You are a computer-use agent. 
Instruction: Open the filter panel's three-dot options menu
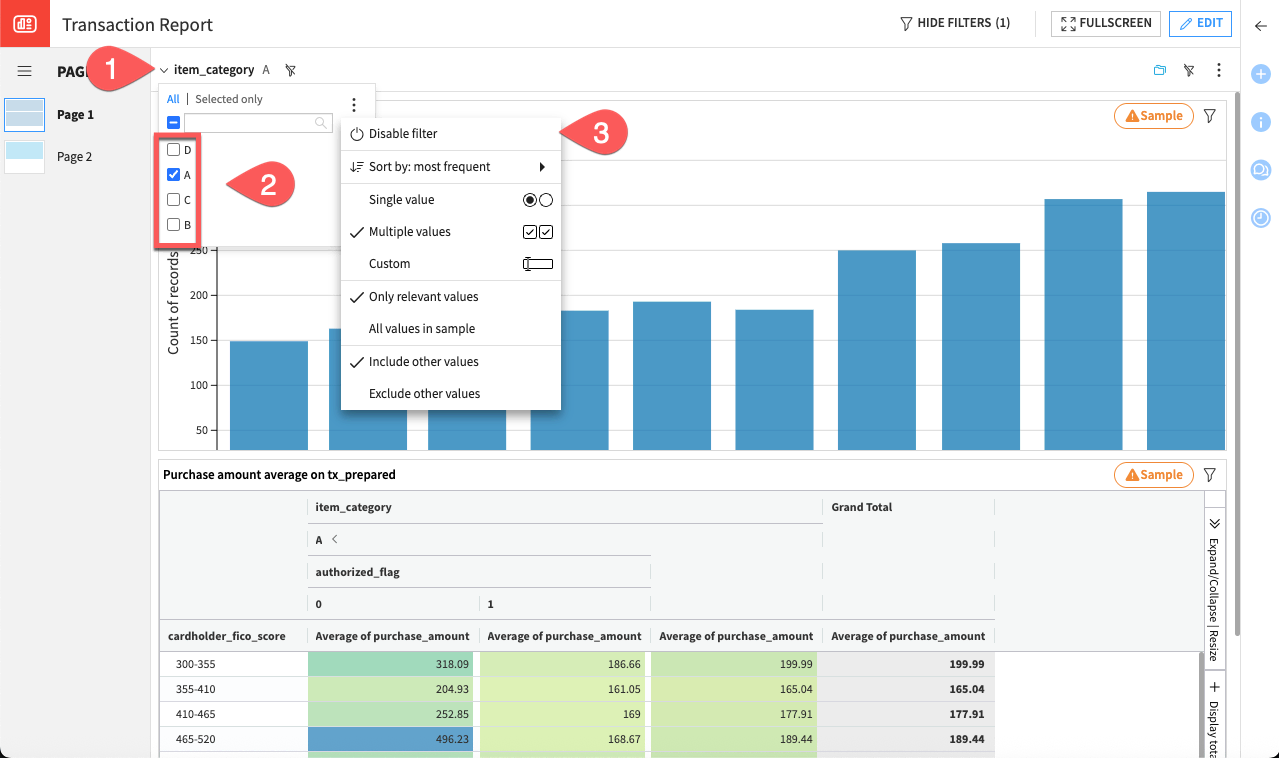[x=353, y=105]
